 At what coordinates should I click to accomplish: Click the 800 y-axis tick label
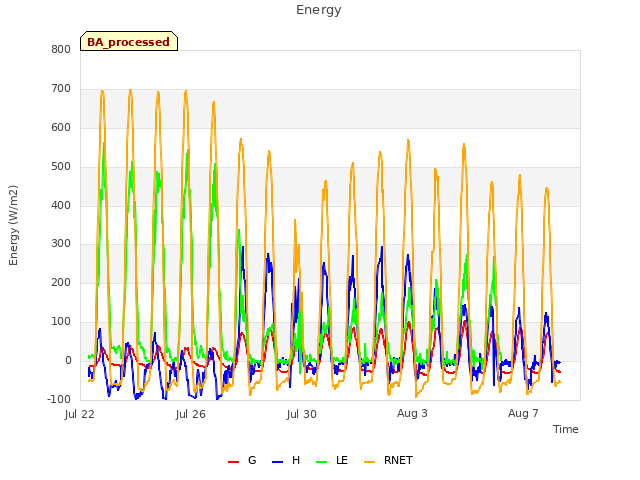61,49
